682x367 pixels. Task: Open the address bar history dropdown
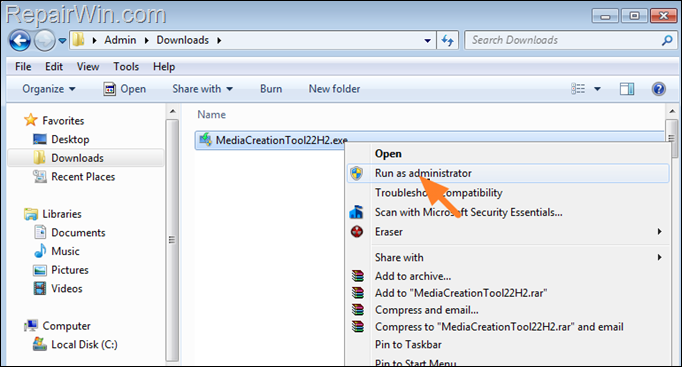tap(428, 40)
